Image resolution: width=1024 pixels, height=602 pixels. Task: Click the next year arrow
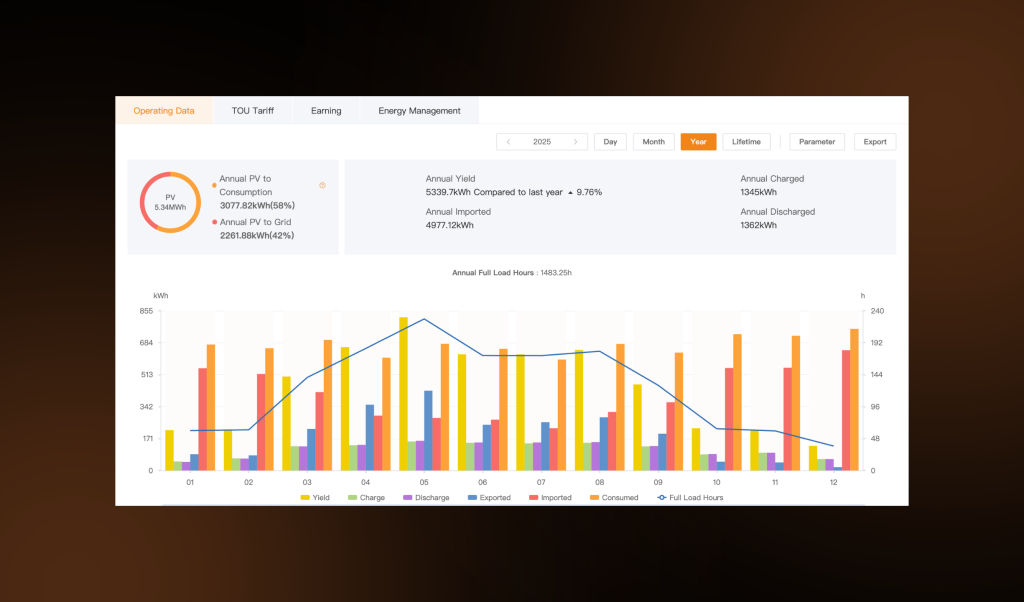(x=577, y=141)
